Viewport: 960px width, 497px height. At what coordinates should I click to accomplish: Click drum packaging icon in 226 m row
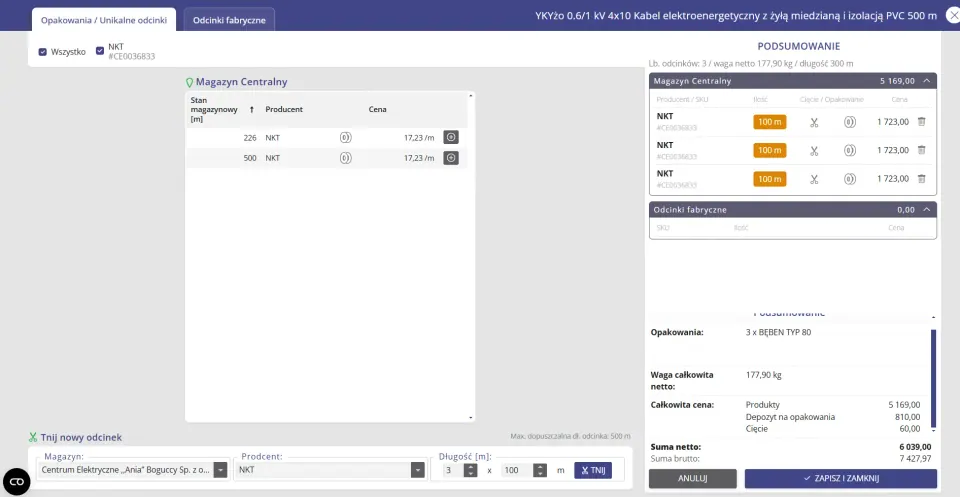pos(345,138)
